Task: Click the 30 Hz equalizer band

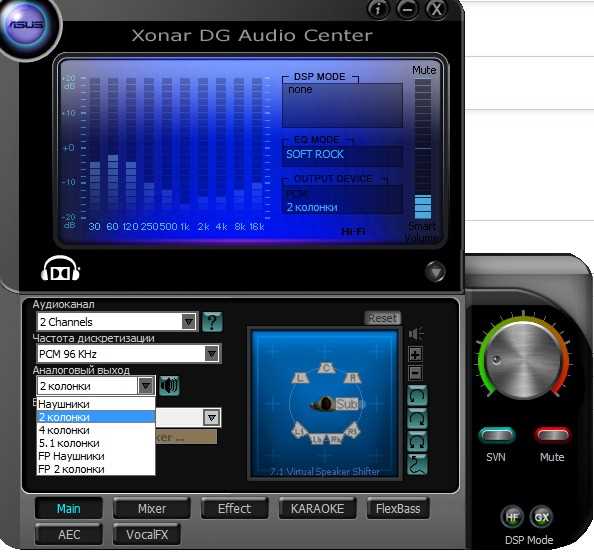Action: (x=95, y=149)
